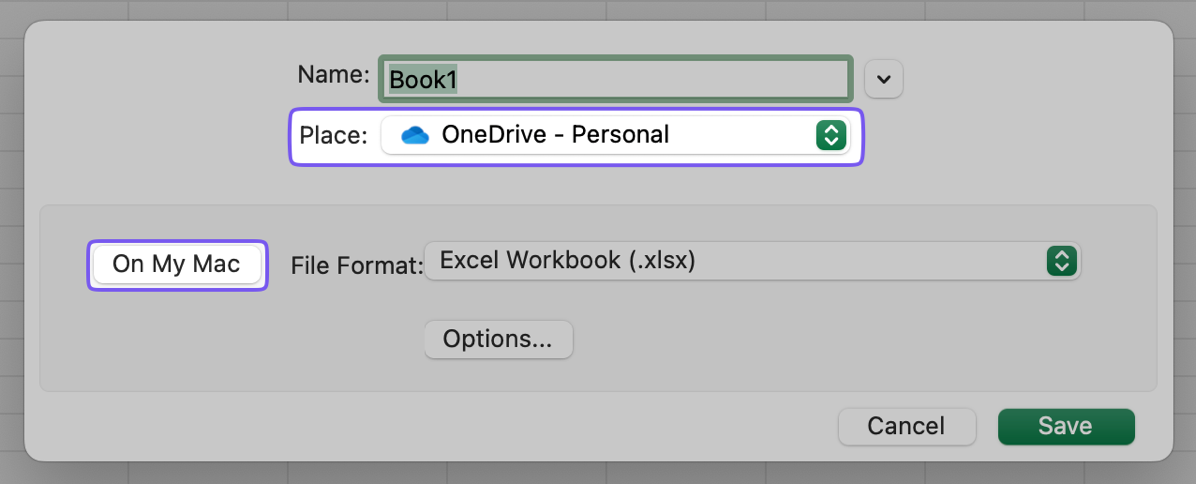1196x484 pixels.
Task: Click the "Name:" label
Action: tap(333, 74)
